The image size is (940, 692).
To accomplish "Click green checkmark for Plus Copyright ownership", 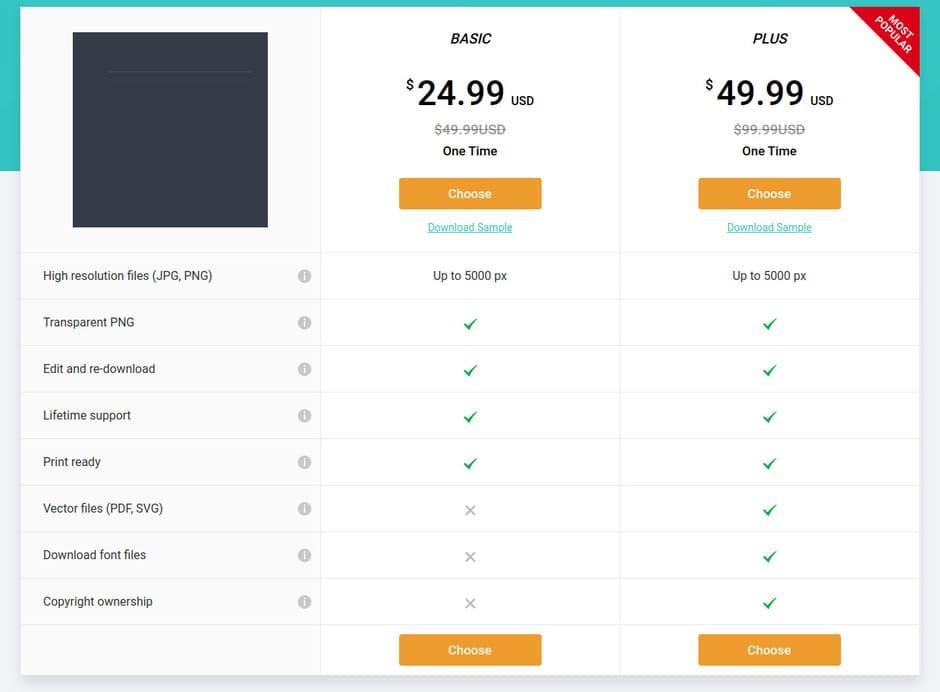I will 769,603.
